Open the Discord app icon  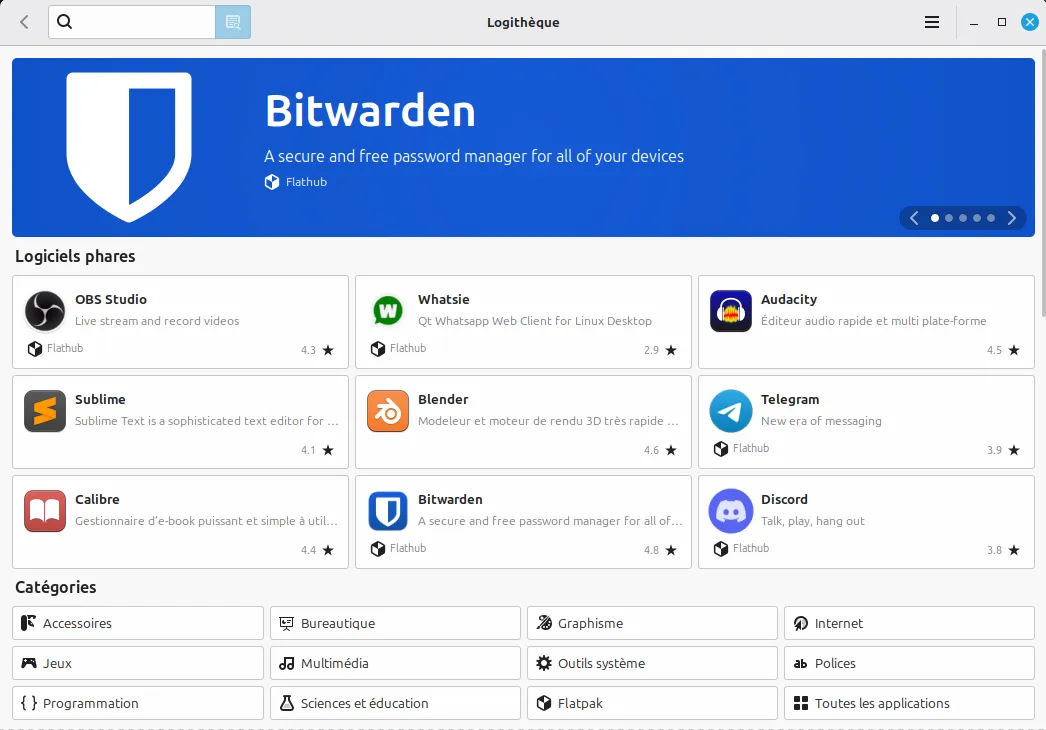[730, 511]
